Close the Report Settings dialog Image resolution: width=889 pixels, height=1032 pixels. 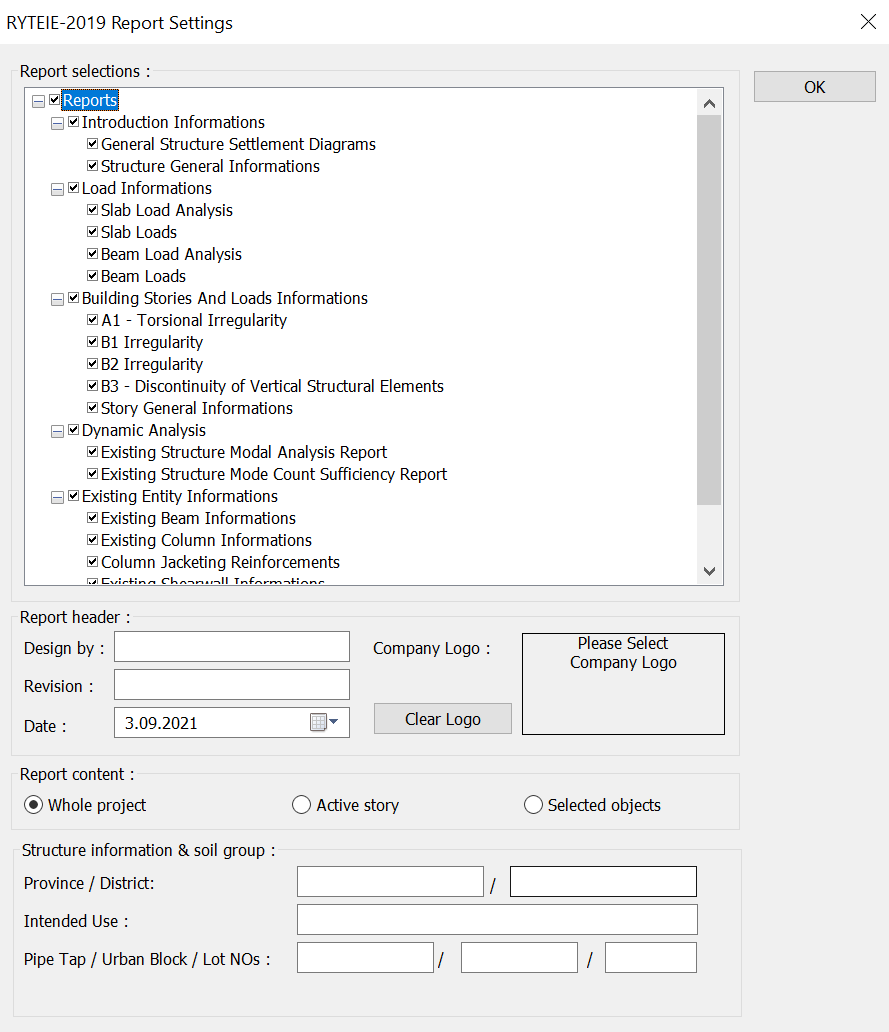[x=867, y=22]
